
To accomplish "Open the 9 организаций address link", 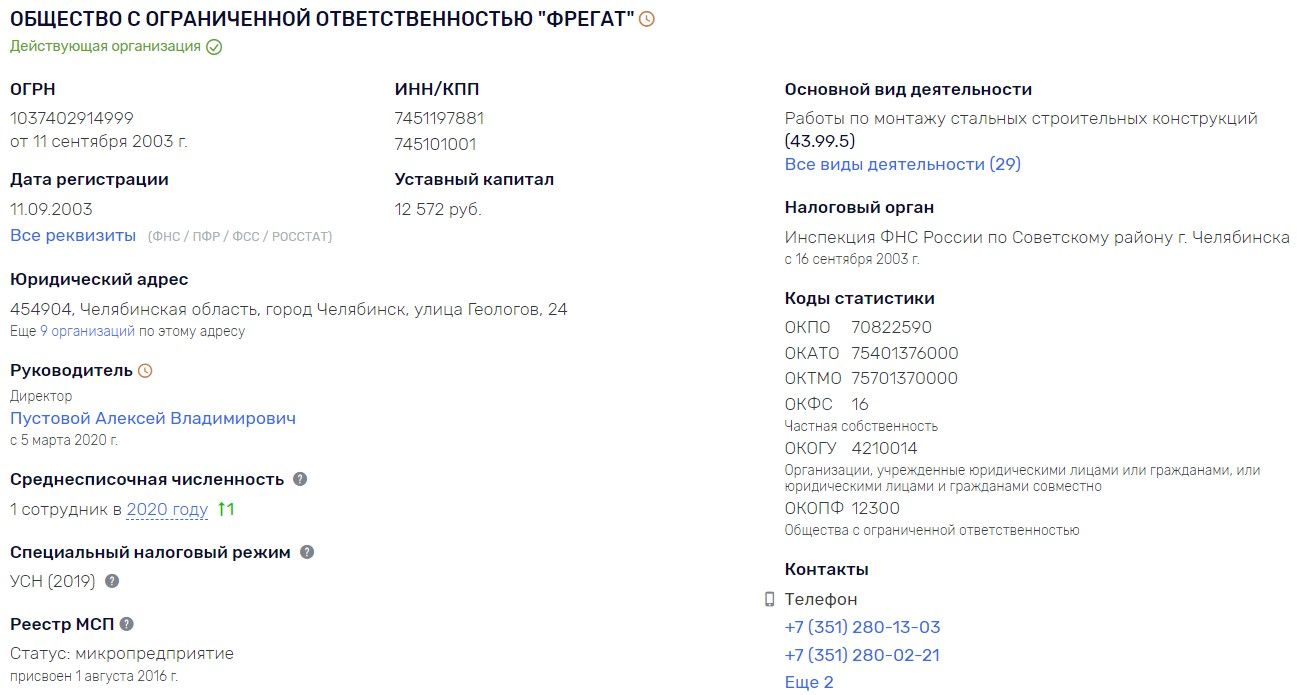I will coord(87,331).
